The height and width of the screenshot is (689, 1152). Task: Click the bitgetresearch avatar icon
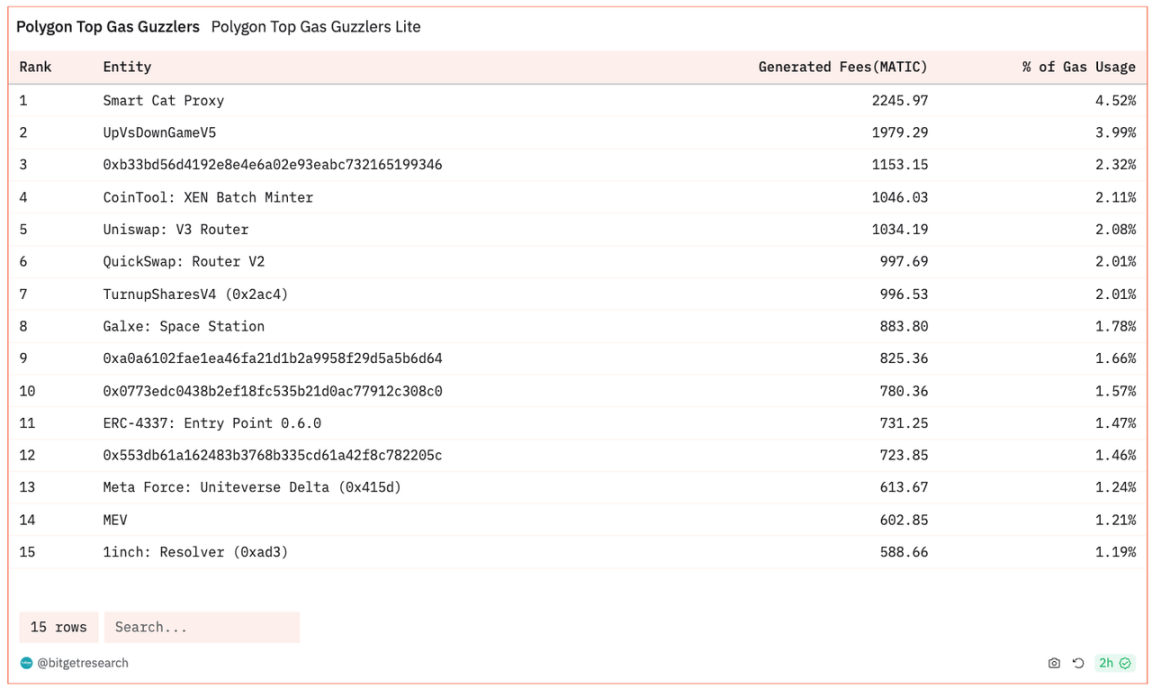[26, 663]
